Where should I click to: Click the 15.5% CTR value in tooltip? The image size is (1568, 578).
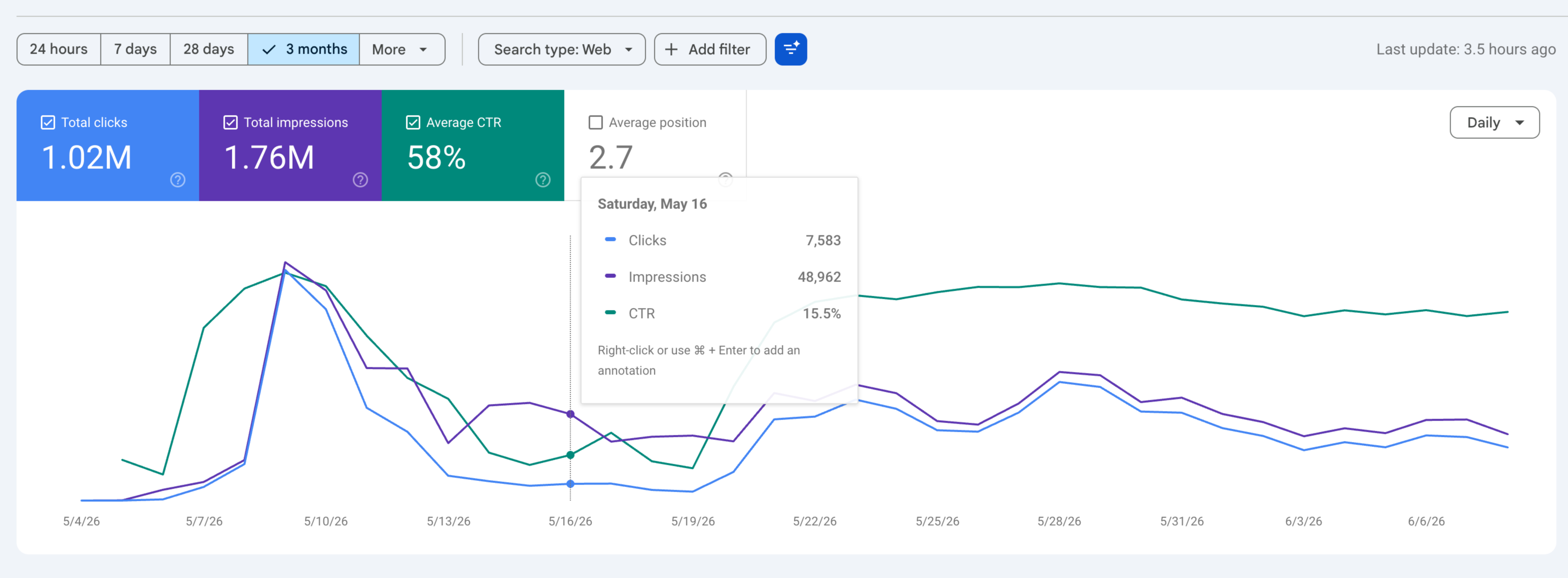822,314
